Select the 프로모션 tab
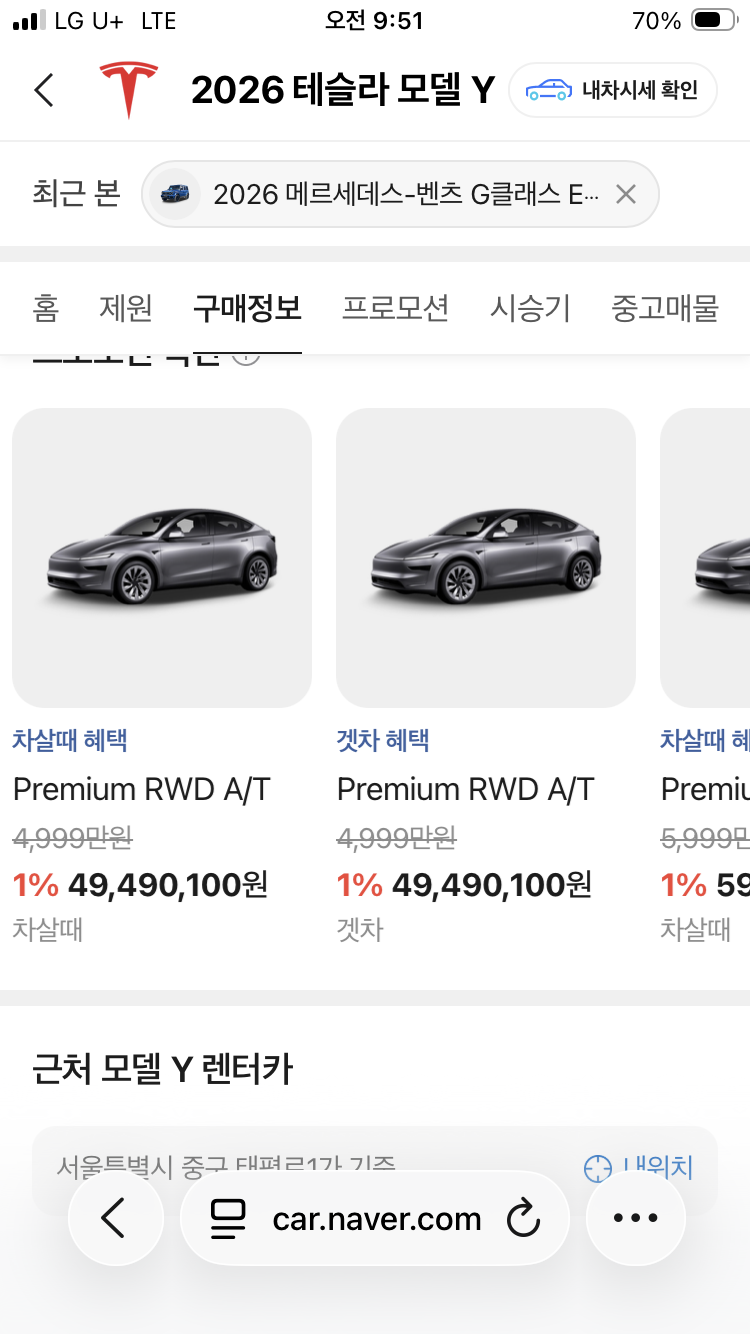The image size is (750, 1334). click(x=395, y=308)
